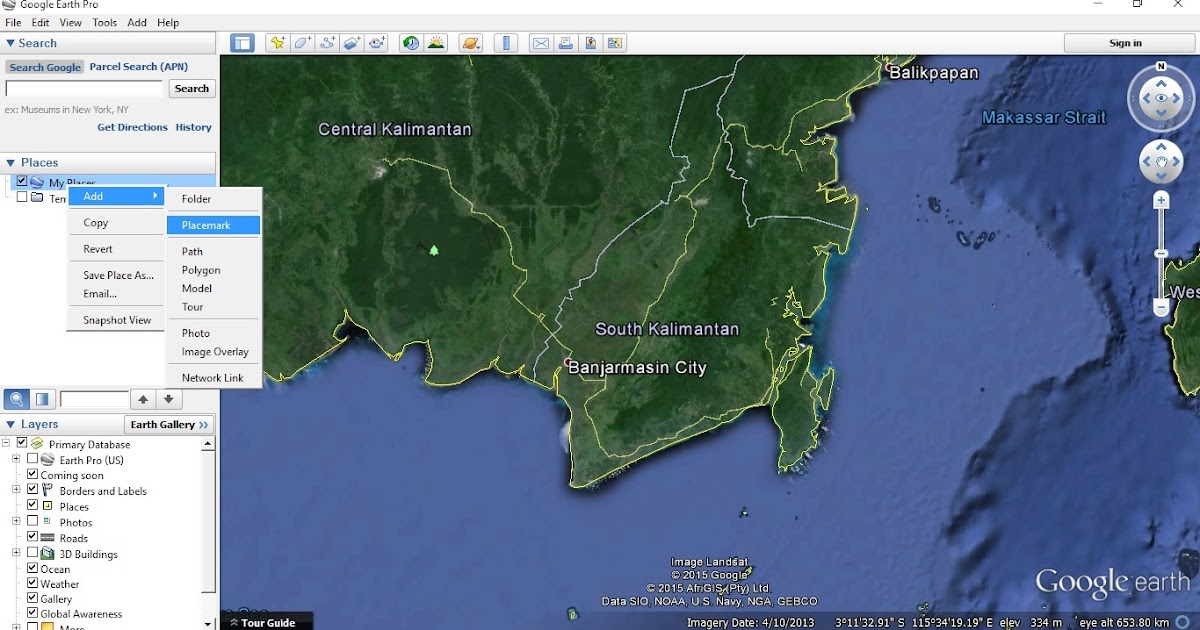Enable the 3D Buildings layer checkbox
This screenshot has height=630, width=1200.
tap(32, 553)
